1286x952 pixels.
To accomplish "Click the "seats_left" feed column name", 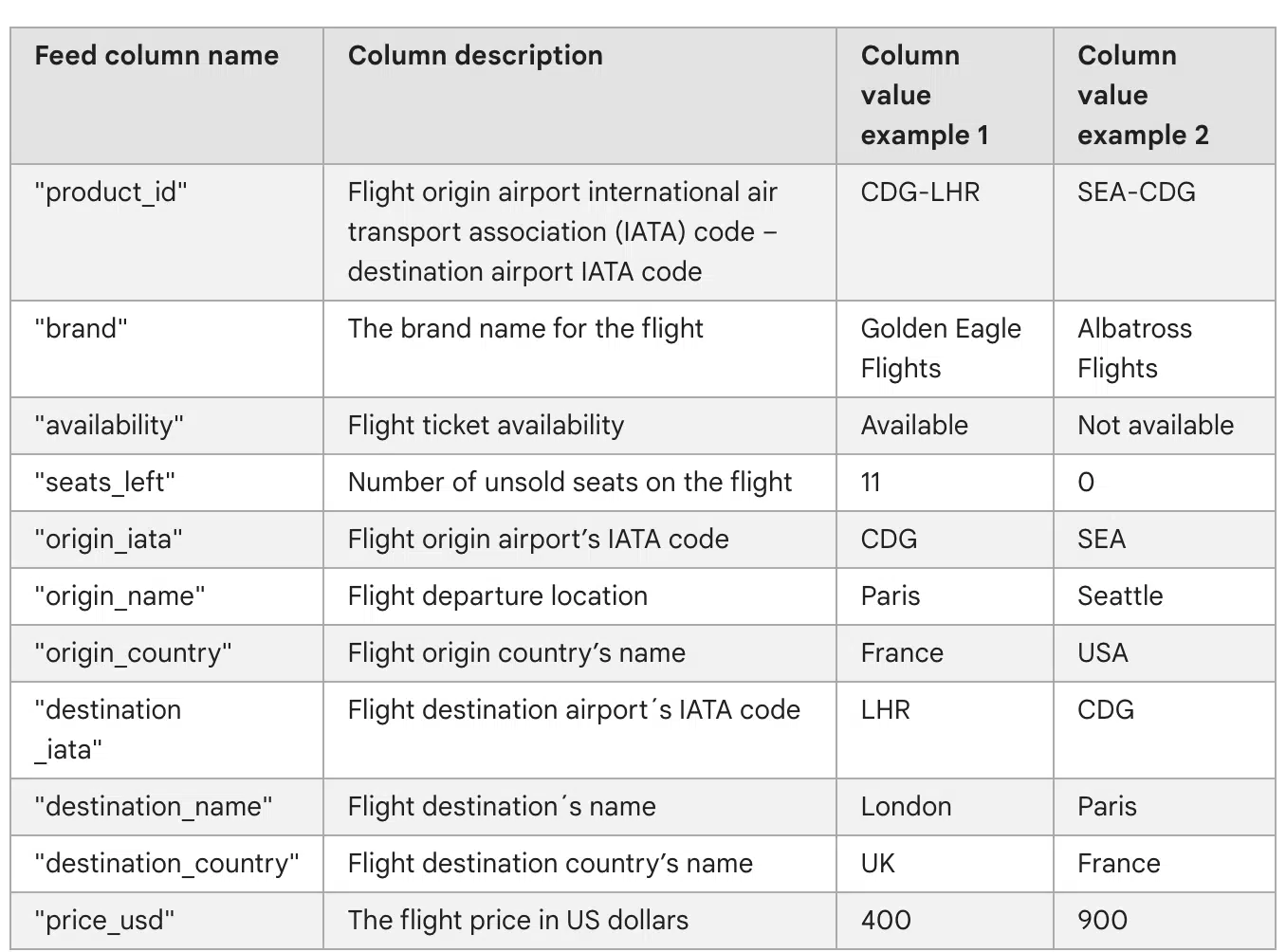I will 105,483.
